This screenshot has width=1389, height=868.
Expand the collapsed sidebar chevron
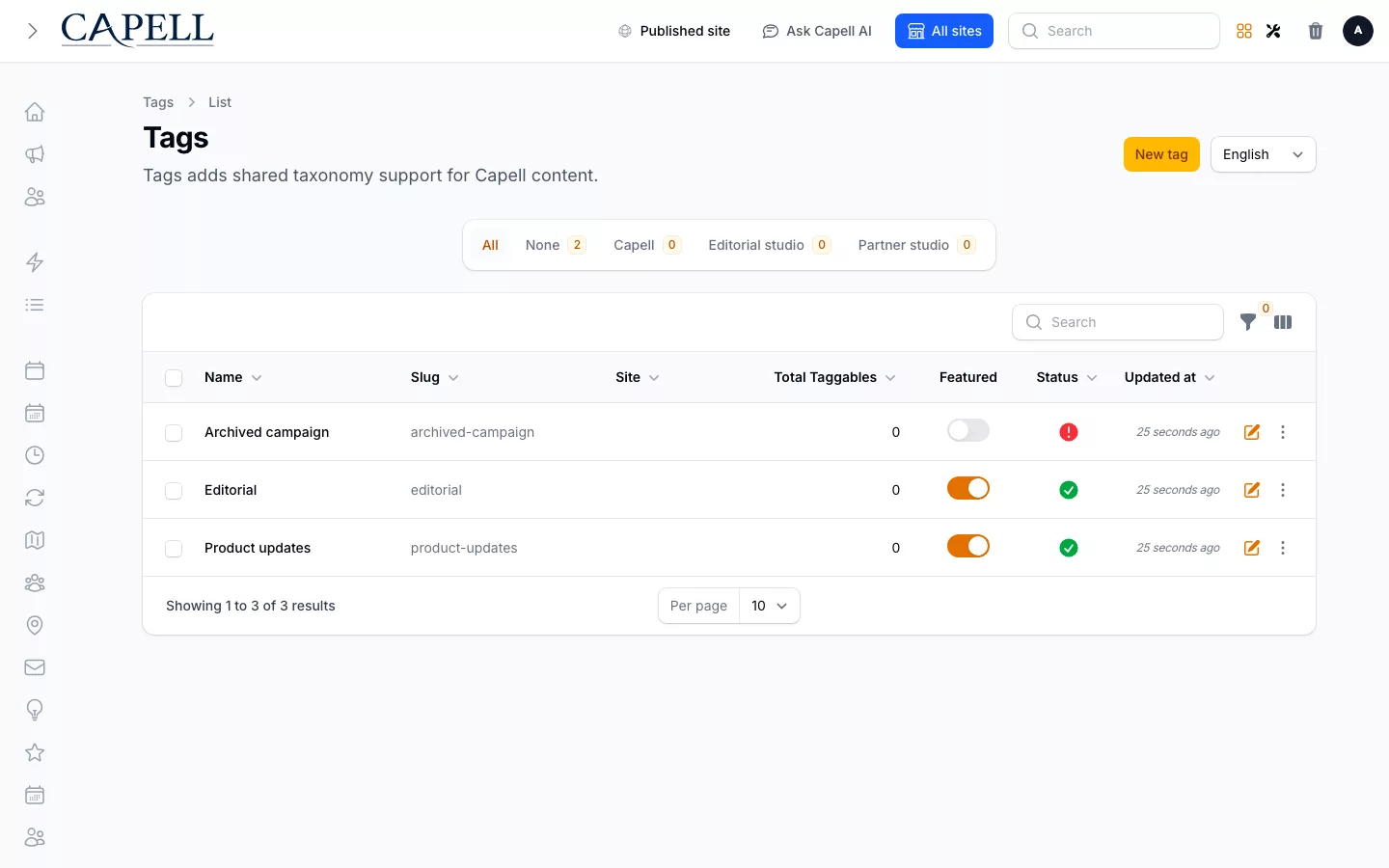pos(33,31)
